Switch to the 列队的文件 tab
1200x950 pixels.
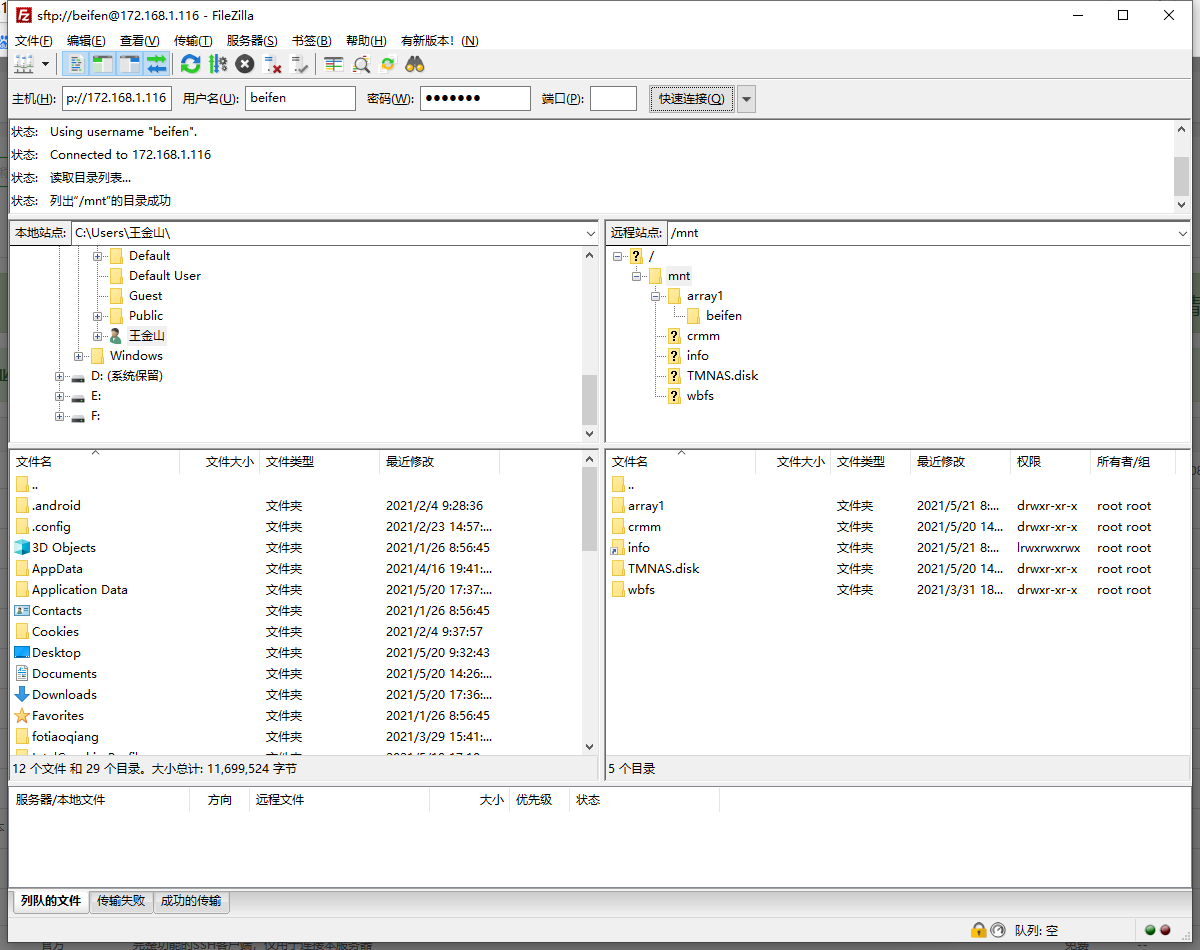coord(50,901)
